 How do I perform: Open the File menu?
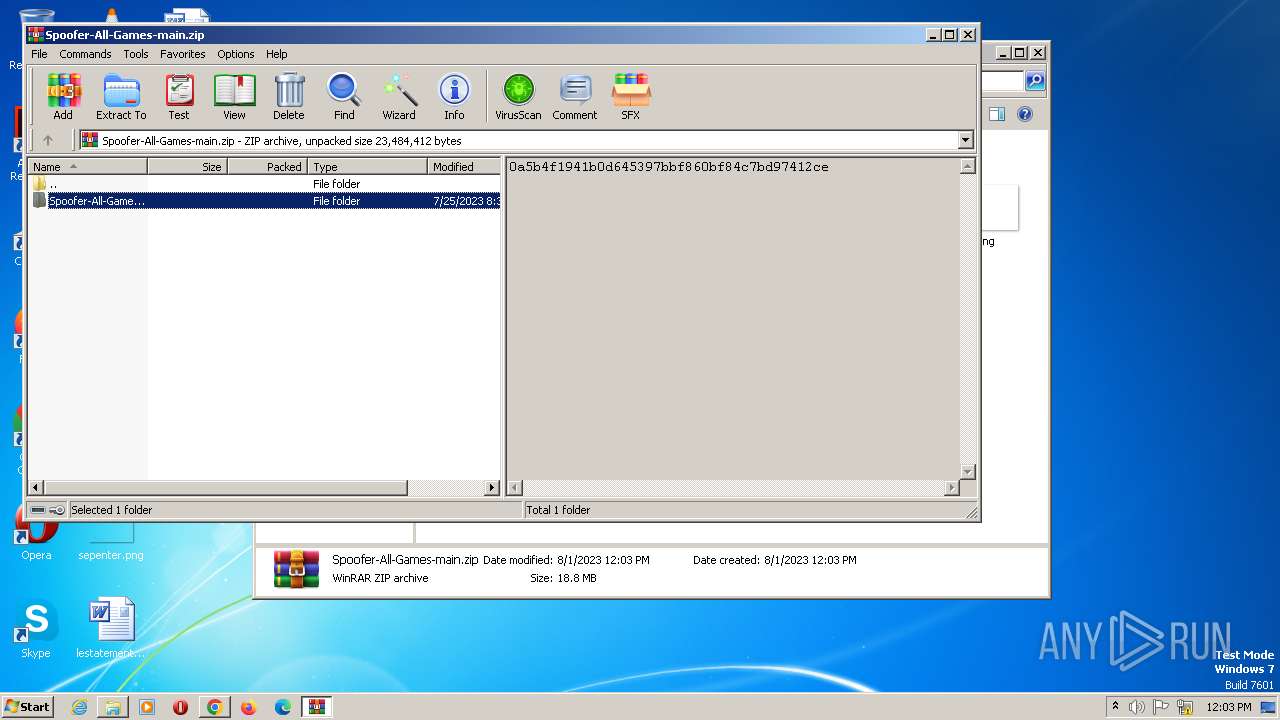point(39,54)
